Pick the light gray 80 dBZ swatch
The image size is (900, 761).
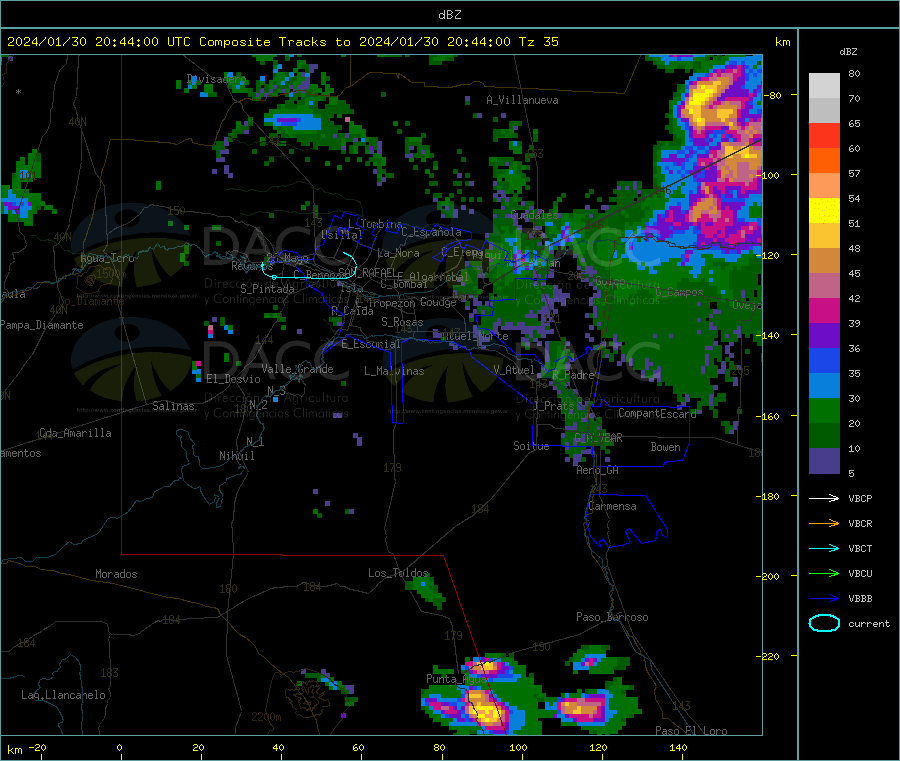click(x=824, y=86)
